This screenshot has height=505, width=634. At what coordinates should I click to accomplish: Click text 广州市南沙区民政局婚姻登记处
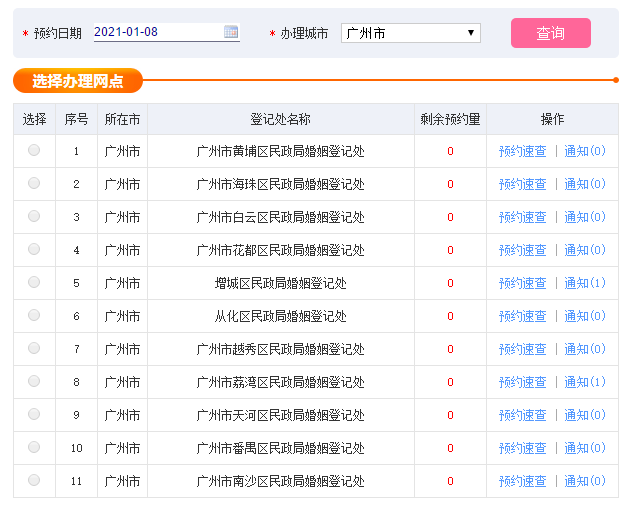[280, 481]
